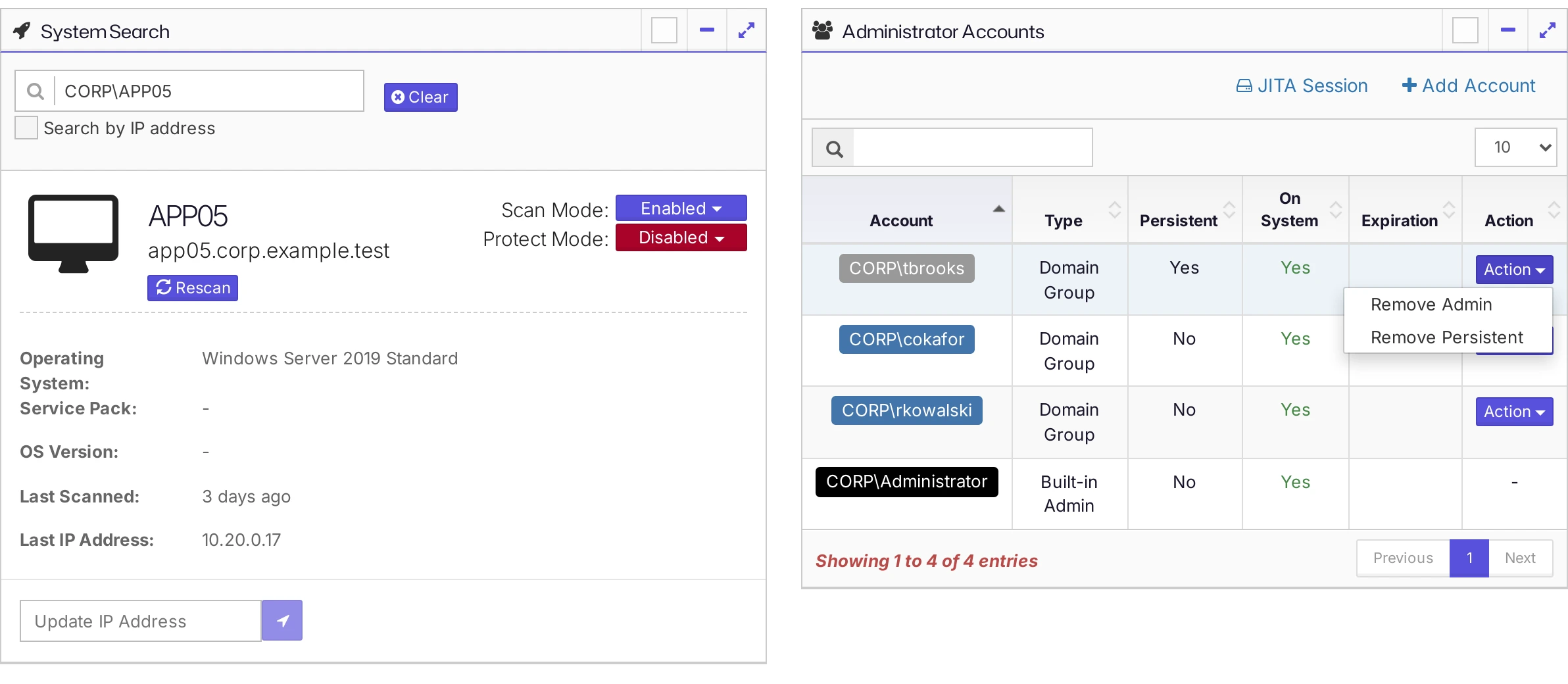The image size is (1568, 684).
Task: Rescan the APP05 system
Action: coord(193,288)
